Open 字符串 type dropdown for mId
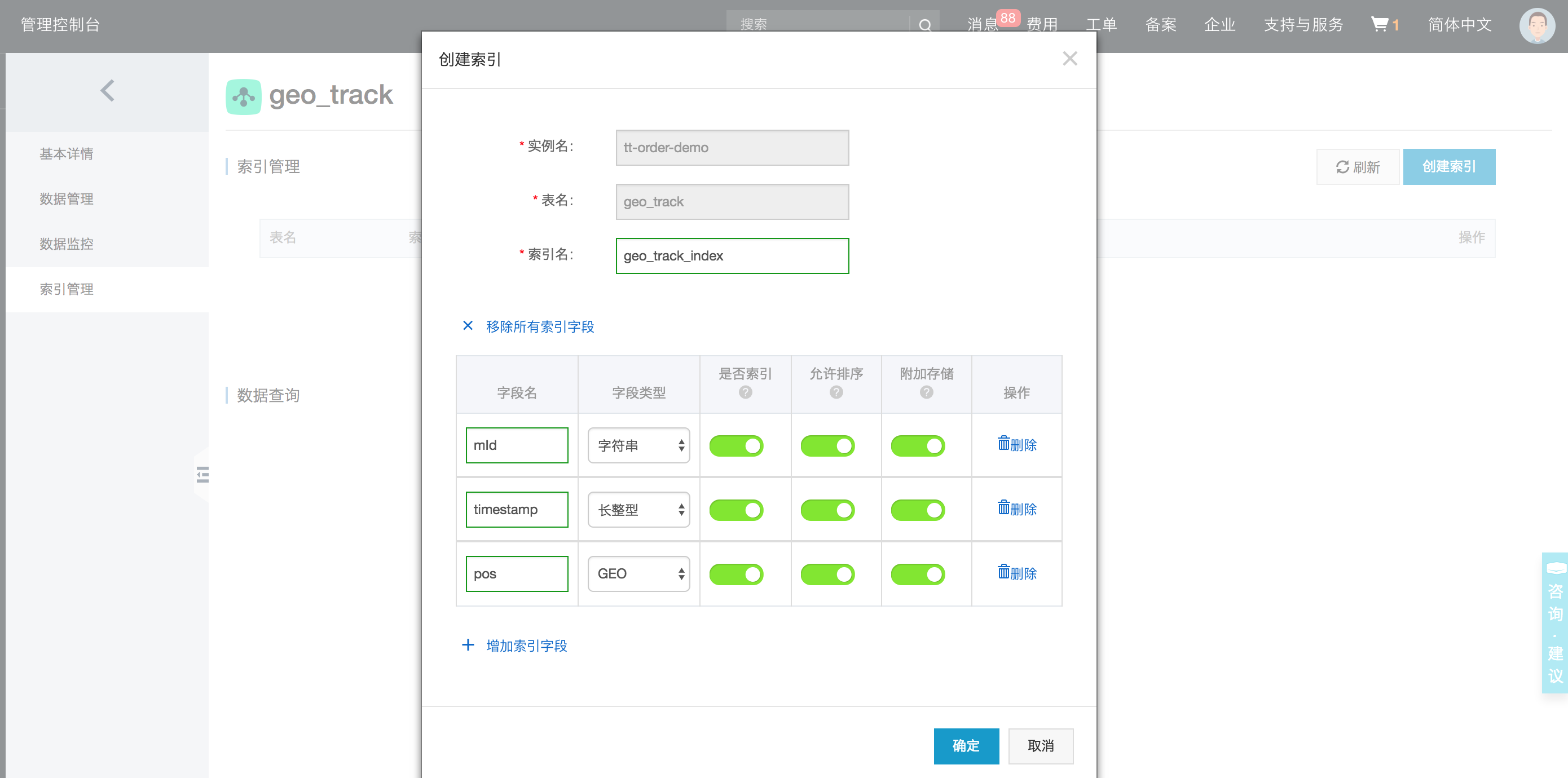Viewport: 1568px width, 778px height. coord(638,445)
